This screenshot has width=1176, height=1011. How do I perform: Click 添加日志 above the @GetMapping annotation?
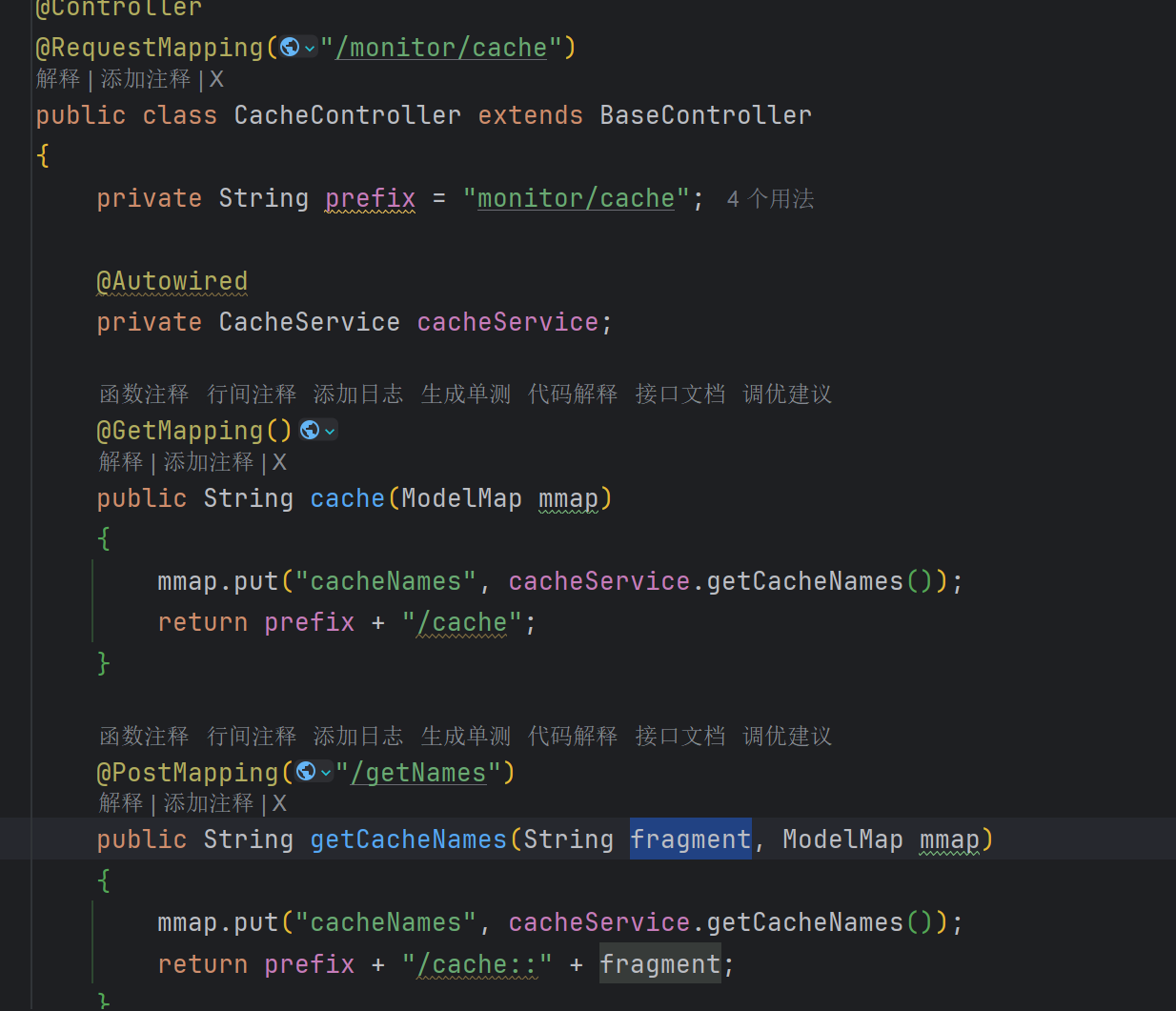tap(358, 394)
